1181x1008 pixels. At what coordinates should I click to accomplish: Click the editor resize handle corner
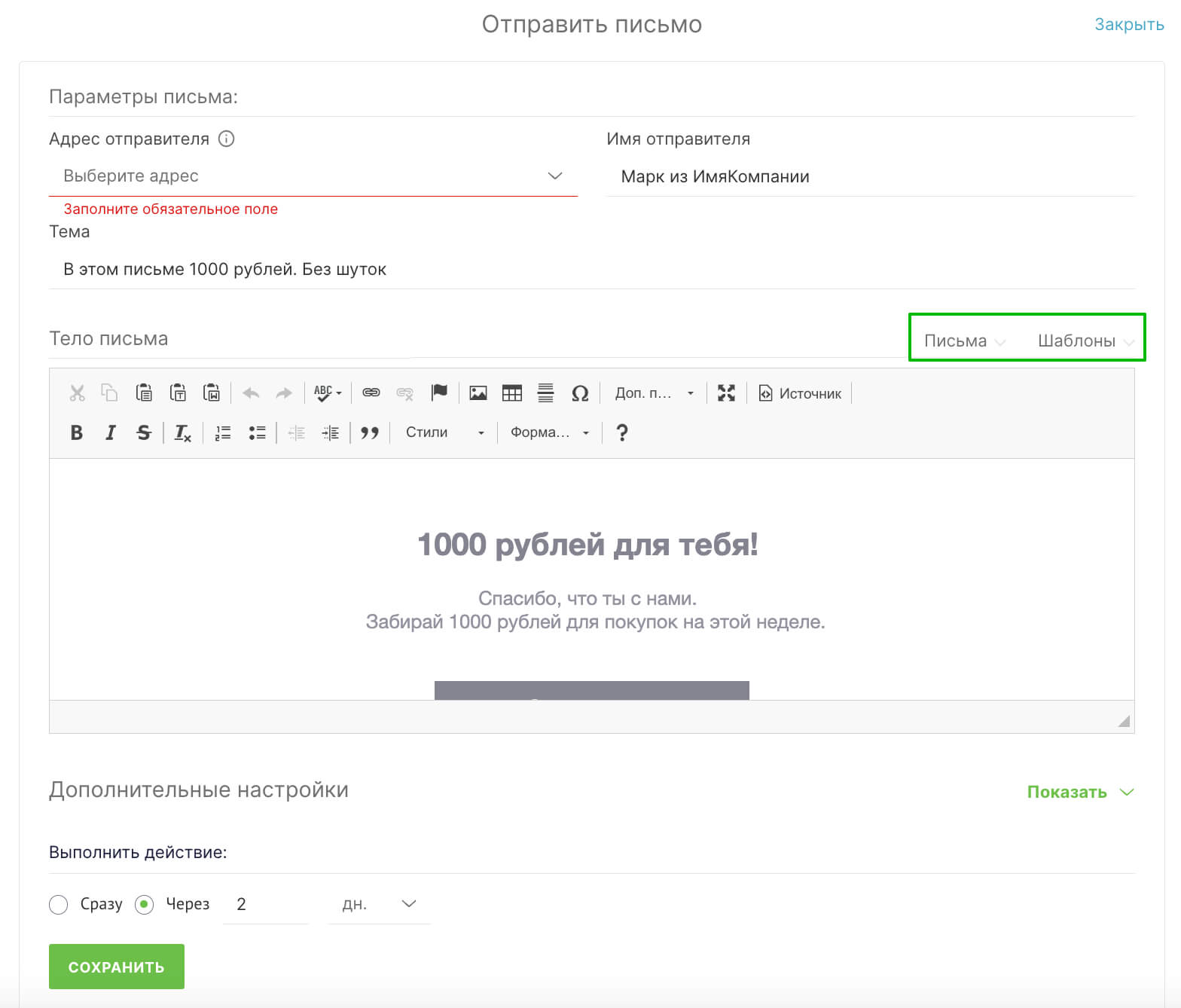pos(1124,721)
